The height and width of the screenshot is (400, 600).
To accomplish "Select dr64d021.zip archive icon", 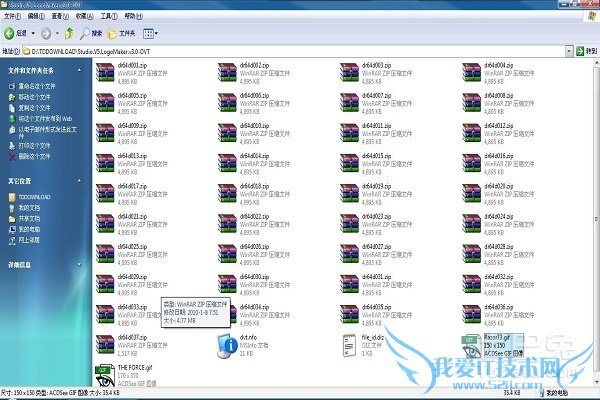I will coord(105,224).
